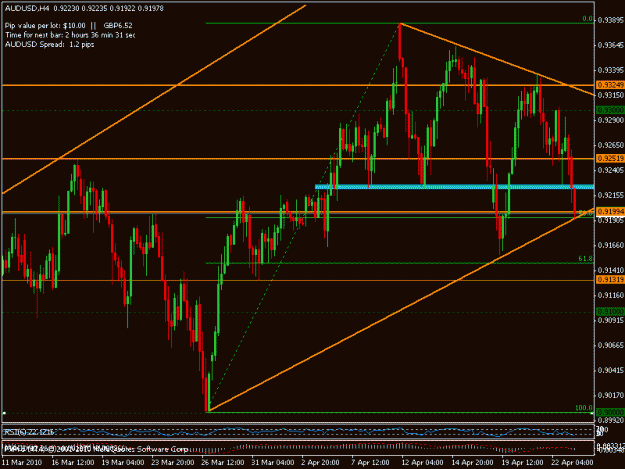Click 0.90415 on the price axis

(611, 370)
